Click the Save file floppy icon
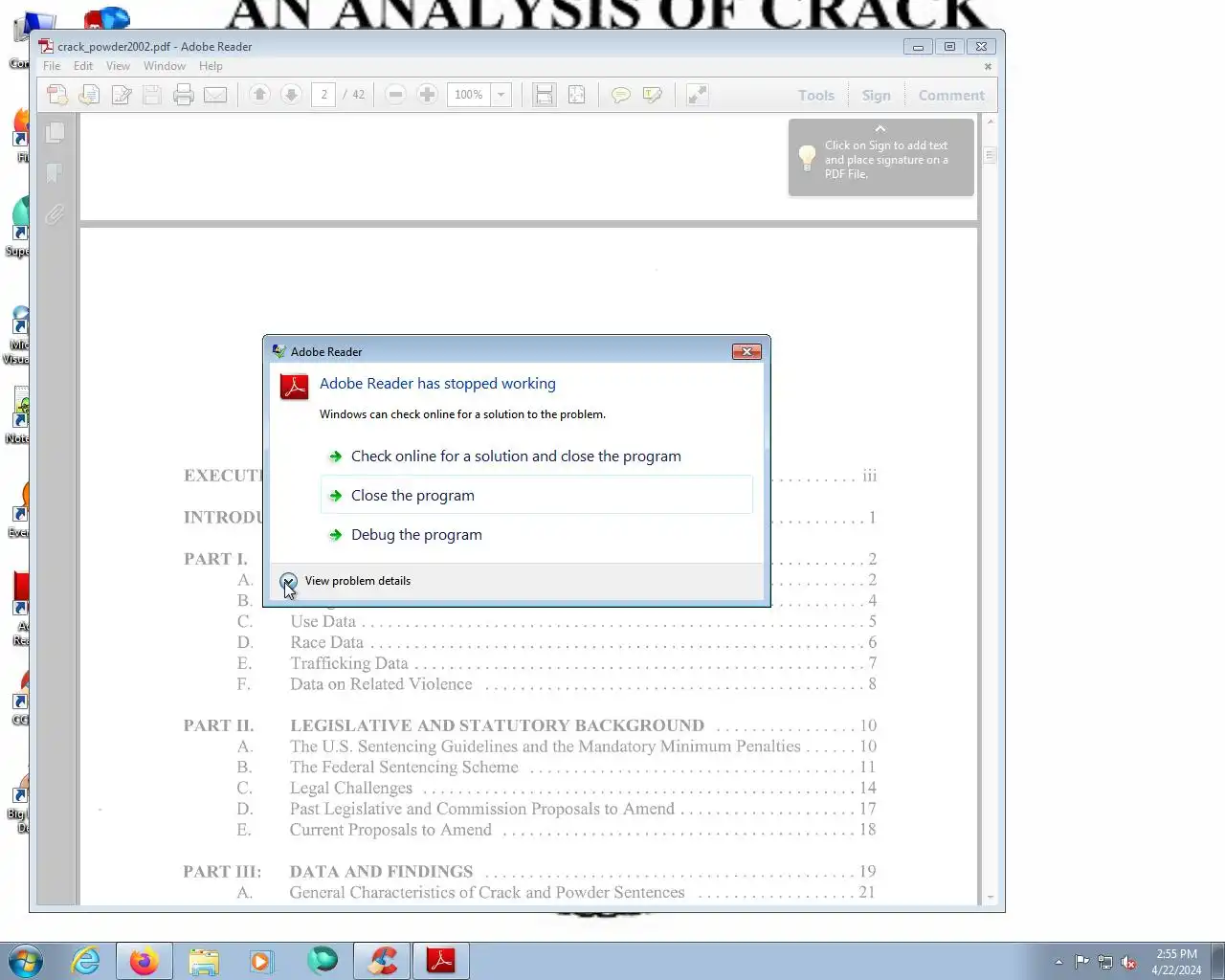The image size is (1225, 980). pyautogui.click(x=152, y=95)
